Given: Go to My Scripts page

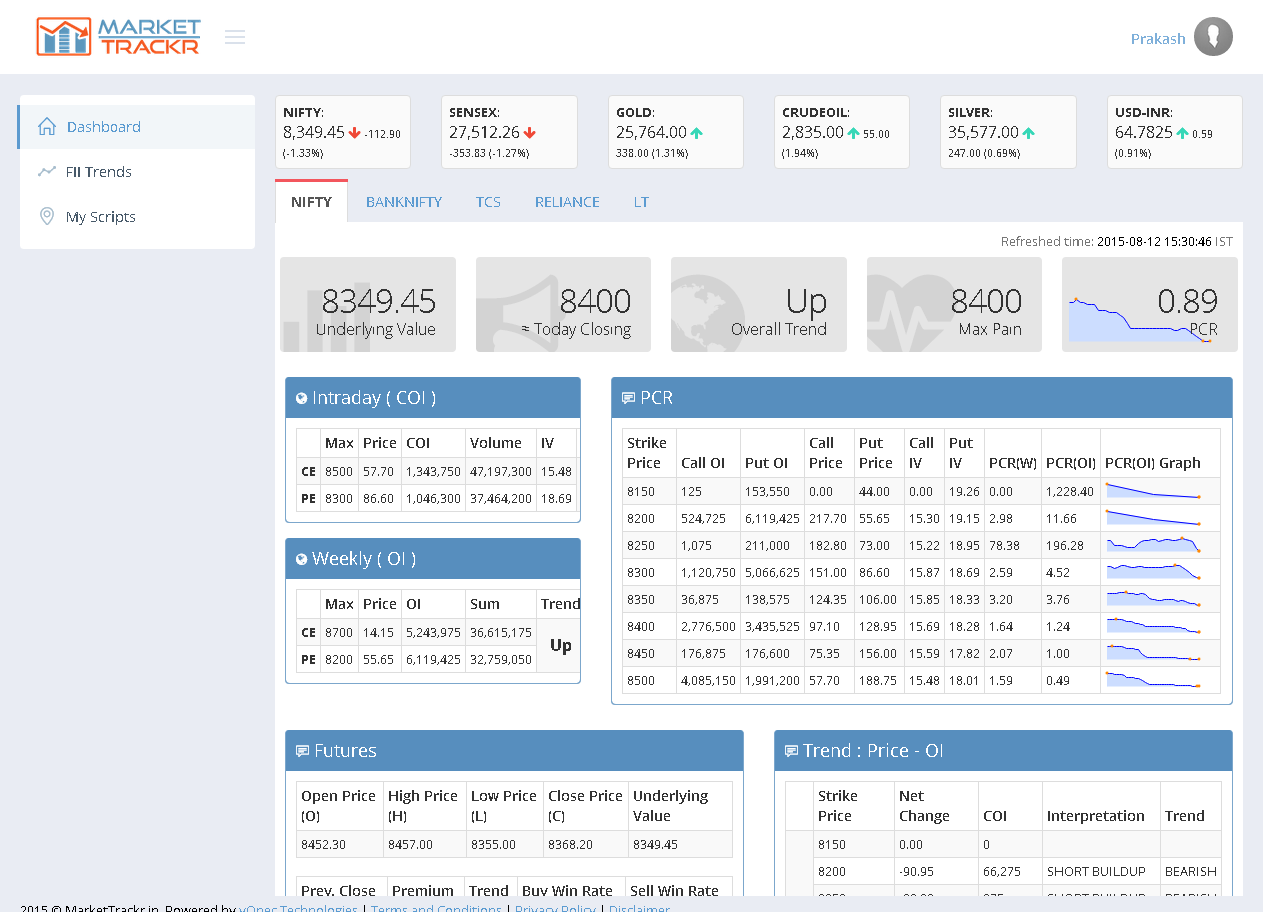Looking at the screenshot, I should pyautogui.click(x=101, y=217).
